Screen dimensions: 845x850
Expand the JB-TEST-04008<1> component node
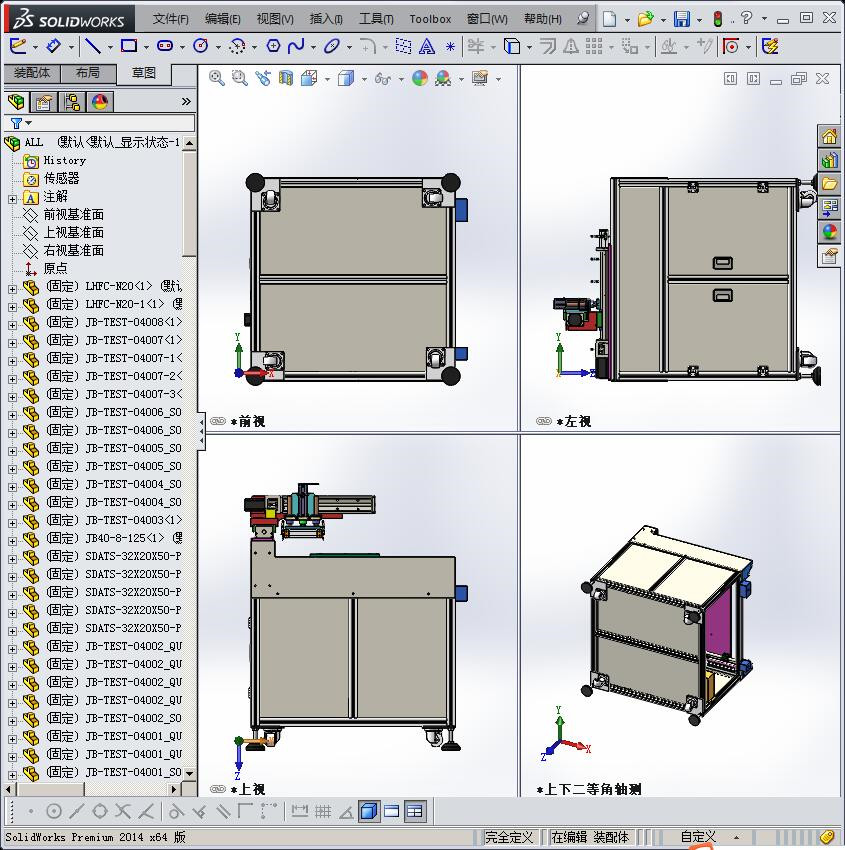tap(12, 325)
